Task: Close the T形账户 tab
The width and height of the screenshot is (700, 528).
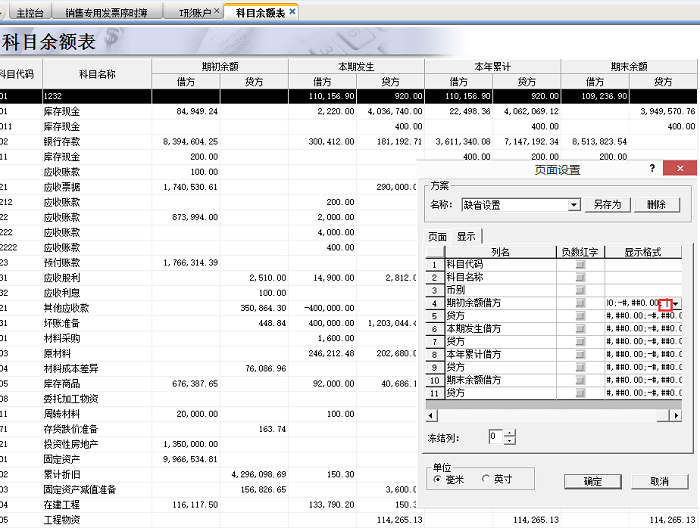Action: click(x=218, y=12)
